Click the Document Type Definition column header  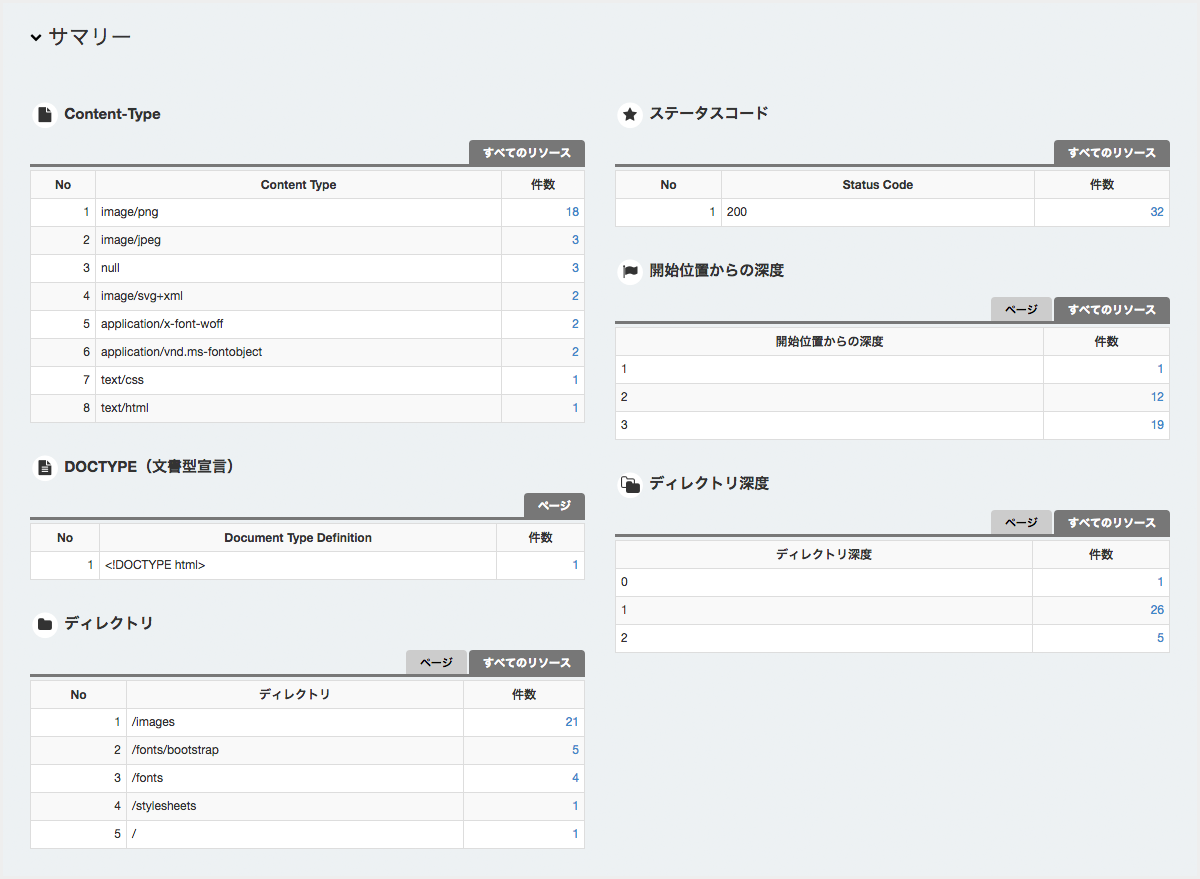298,538
